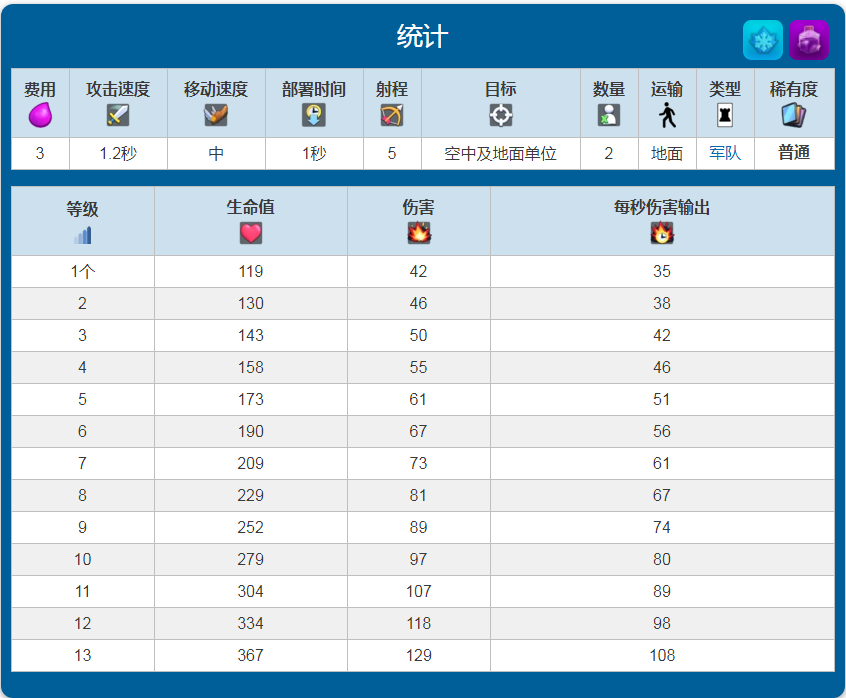Click DPS value 35
846x698 pixels.
(662, 271)
